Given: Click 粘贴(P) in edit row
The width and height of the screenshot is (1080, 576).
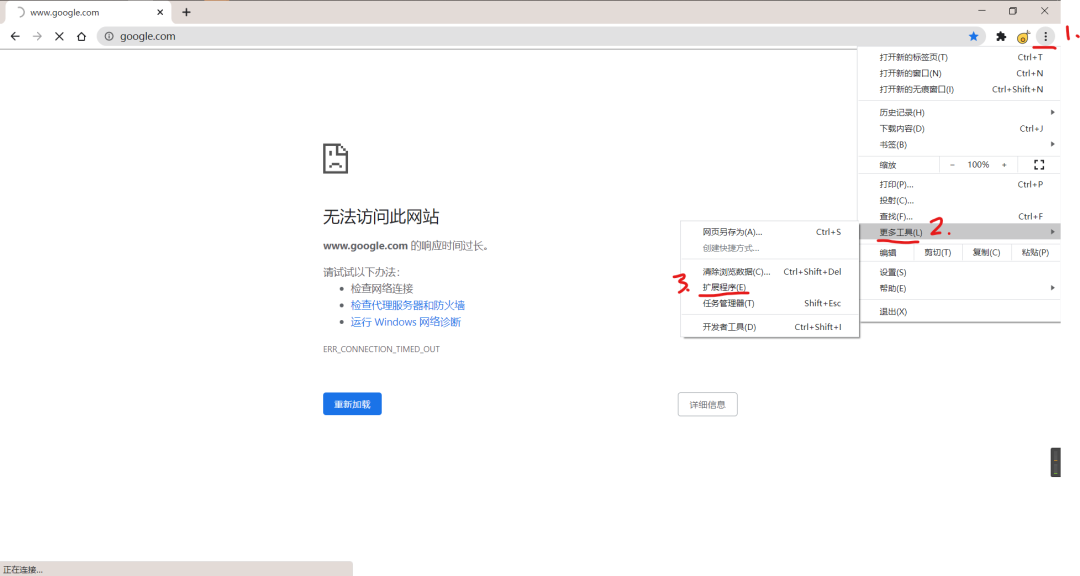Looking at the screenshot, I should coord(1035,253).
